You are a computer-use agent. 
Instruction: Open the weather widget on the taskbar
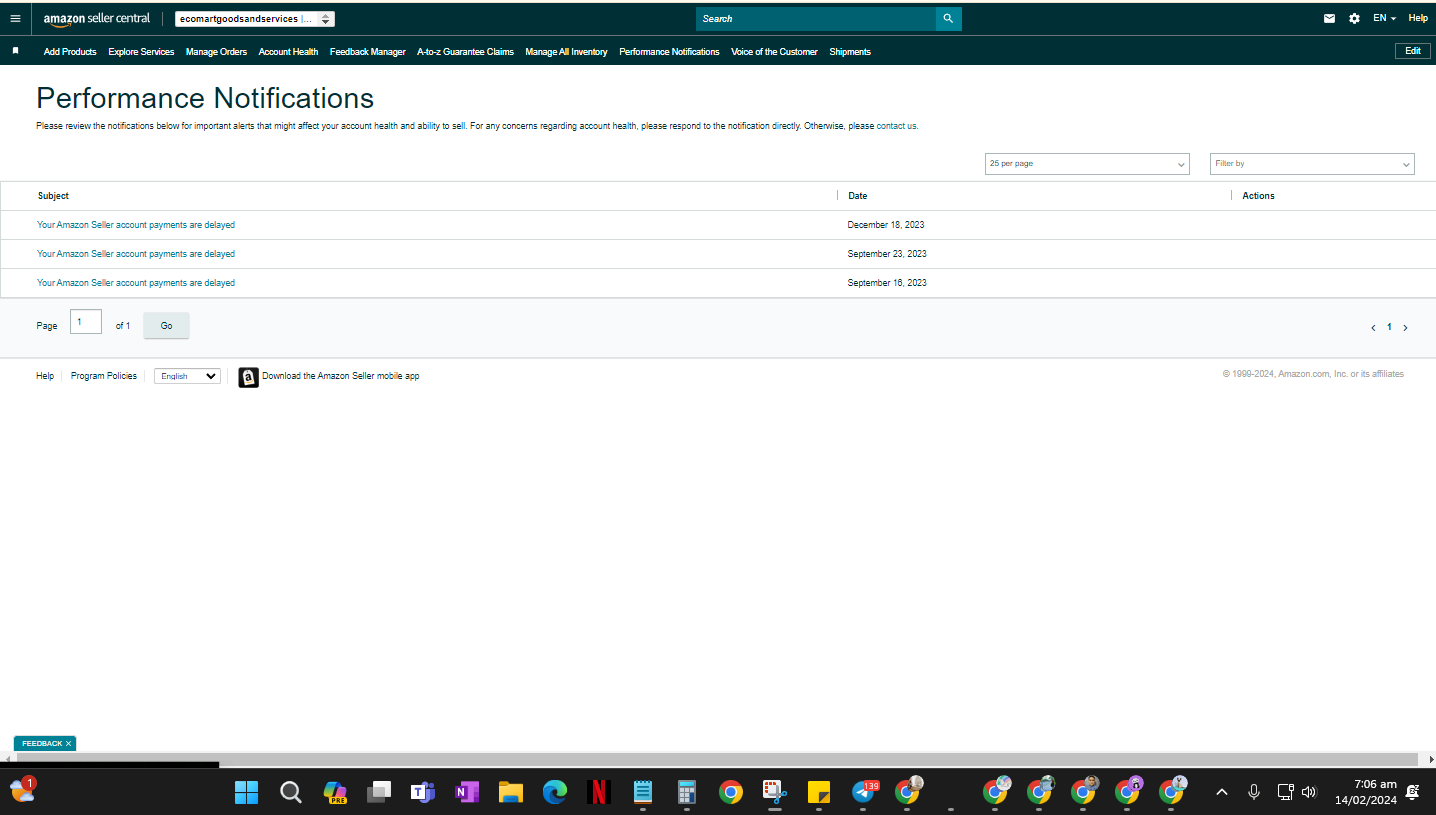coord(22,790)
